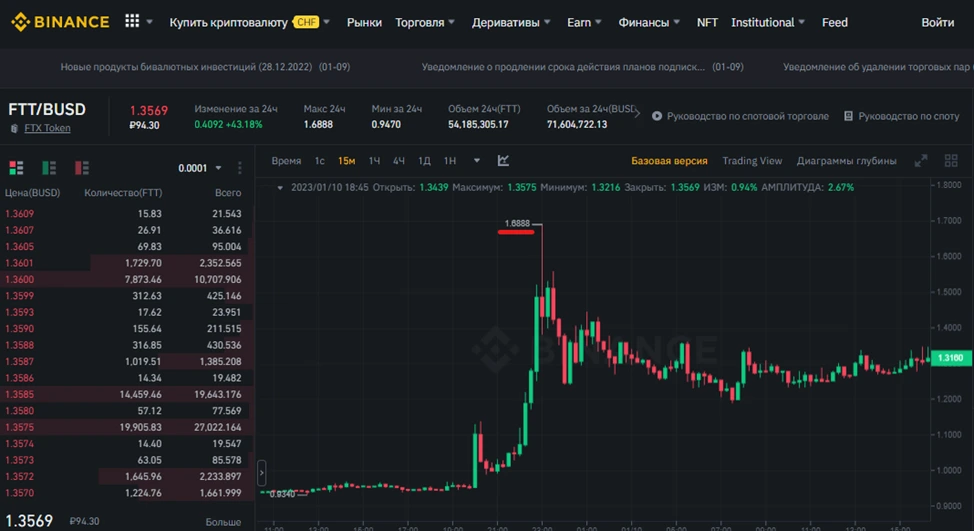Switch to Диаграммы глубины tab

[x=846, y=161]
